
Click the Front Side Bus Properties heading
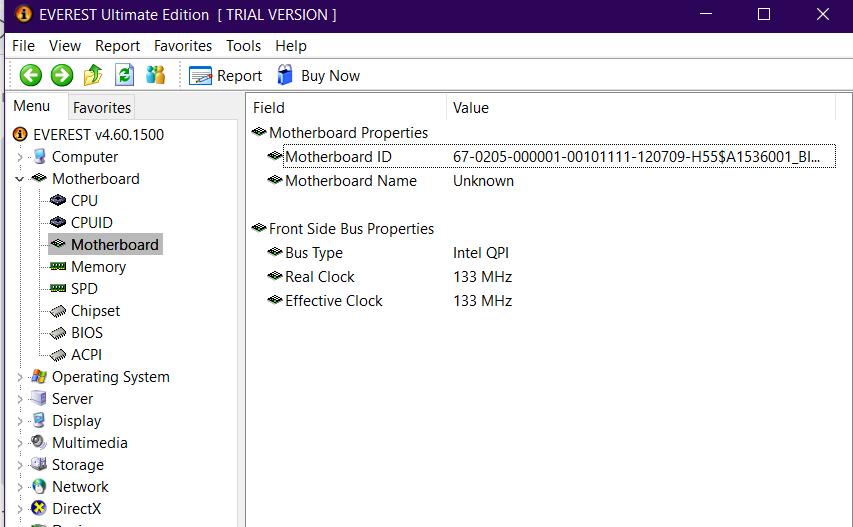click(351, 228)
